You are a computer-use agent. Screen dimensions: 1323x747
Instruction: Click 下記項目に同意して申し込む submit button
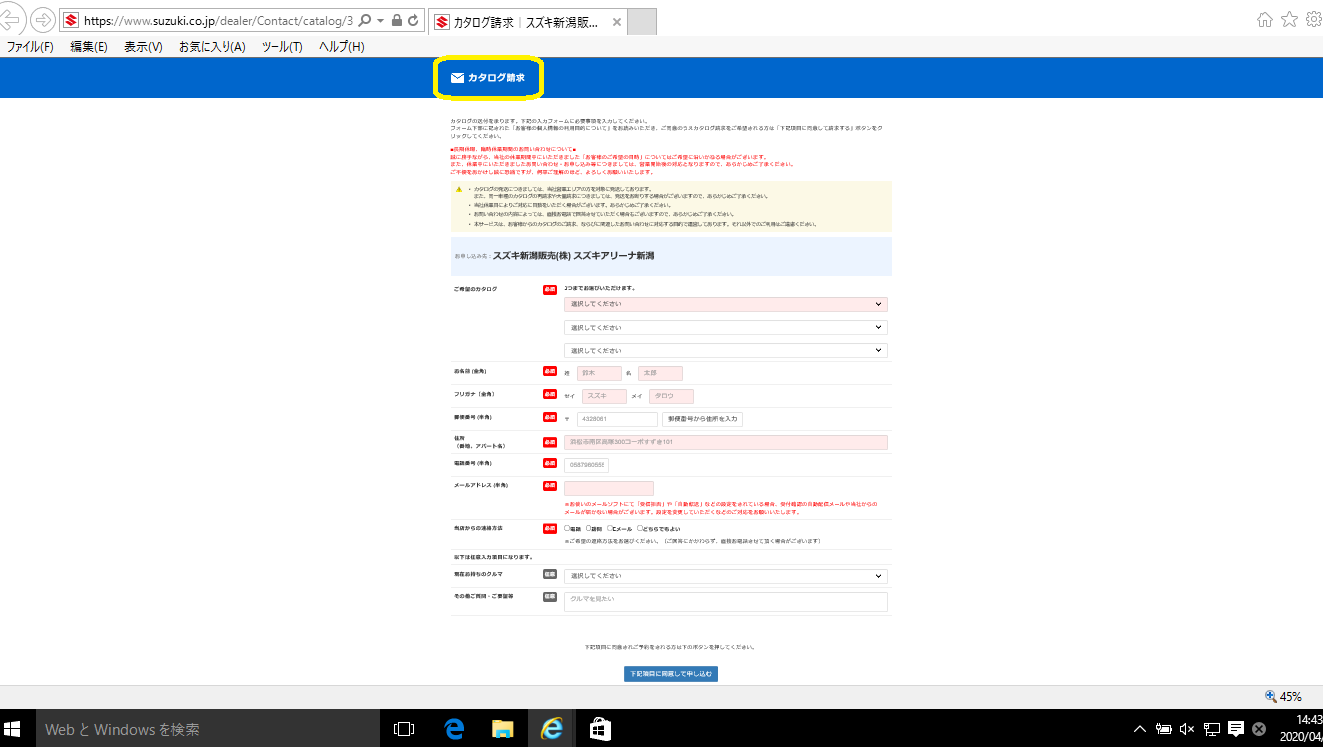671,674
